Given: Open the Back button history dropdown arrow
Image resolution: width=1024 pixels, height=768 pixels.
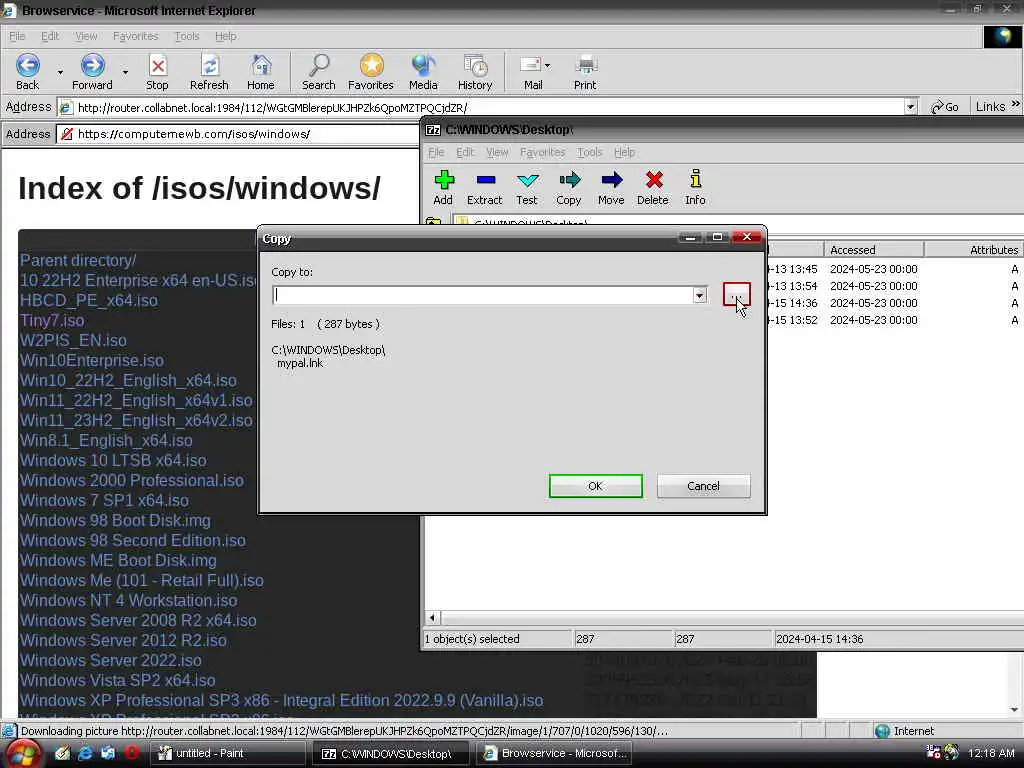Looking at the screenshot, I should [x=60, y=72].
